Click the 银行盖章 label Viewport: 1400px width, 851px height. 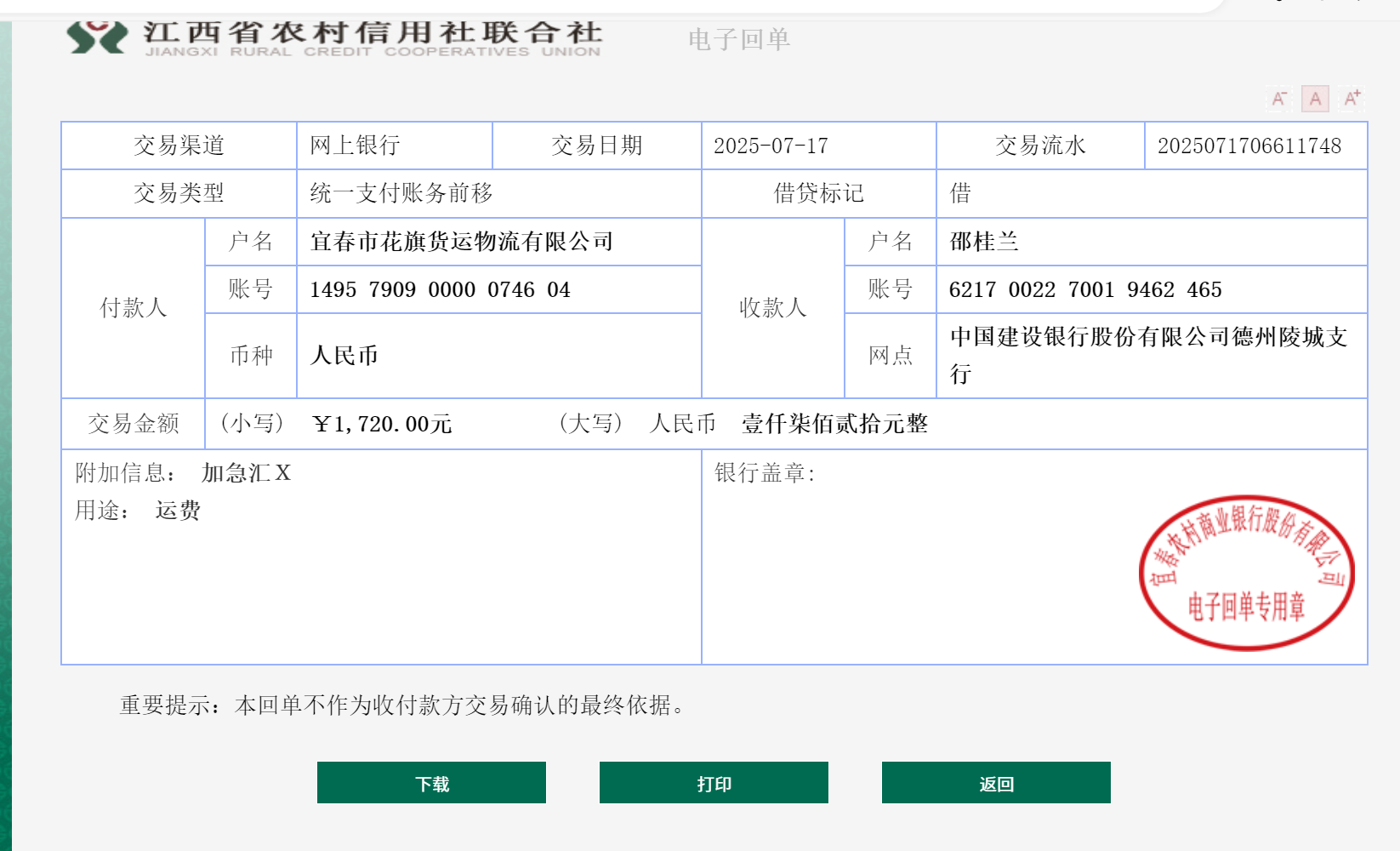(765, 473)
